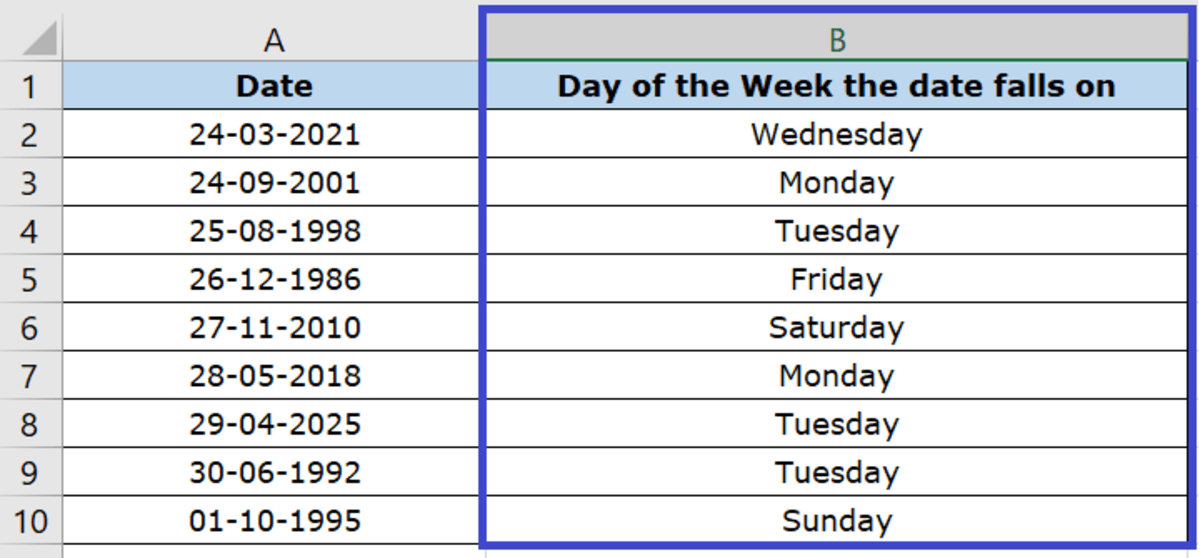
Task: Select the cell containing 24-03-2021
Action: pos(274,134)
